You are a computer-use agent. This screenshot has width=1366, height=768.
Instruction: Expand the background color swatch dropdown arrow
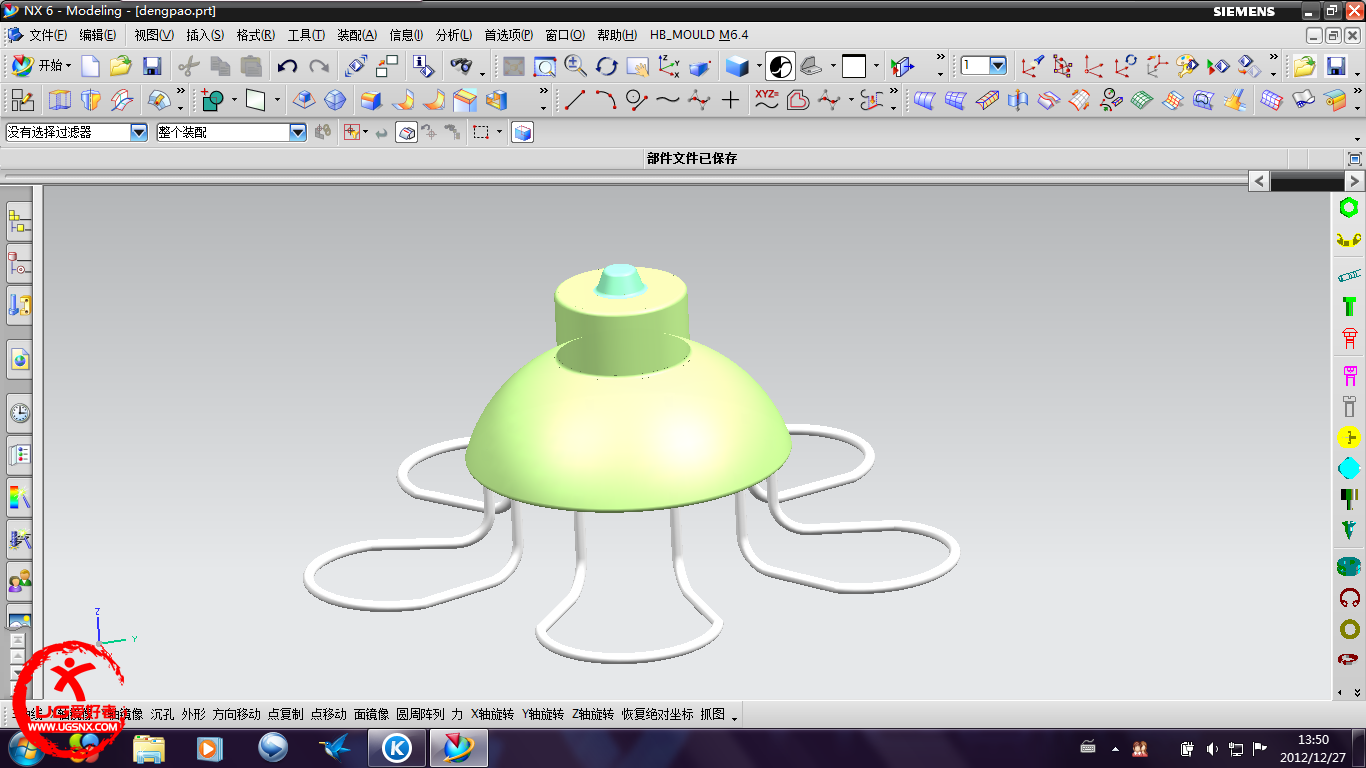click(876, 68)
